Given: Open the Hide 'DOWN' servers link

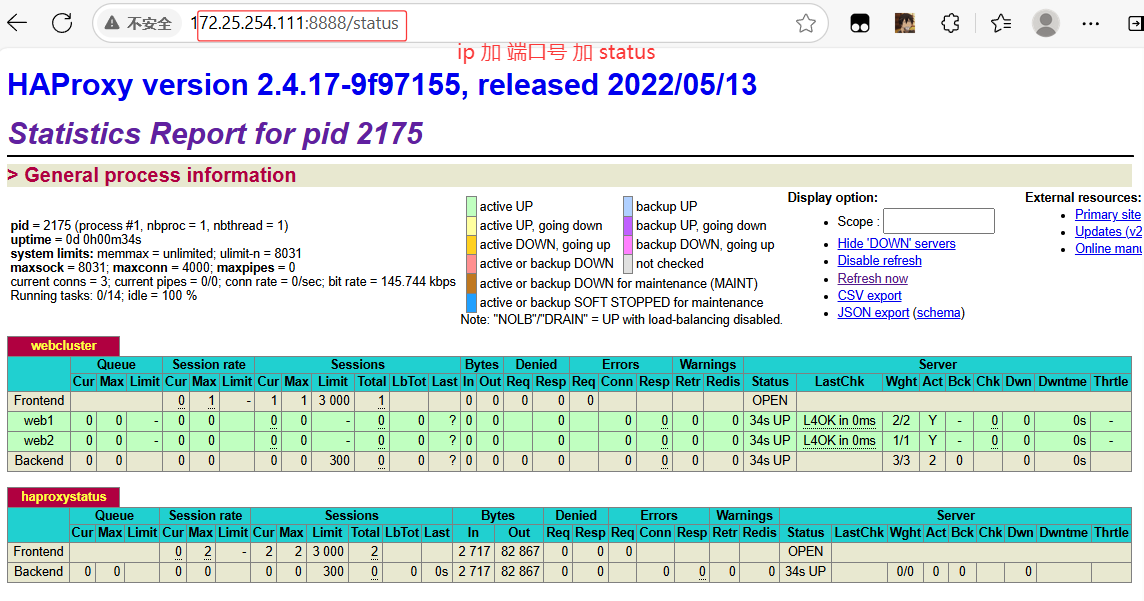Looking at the screenshot, I should 896,244.
